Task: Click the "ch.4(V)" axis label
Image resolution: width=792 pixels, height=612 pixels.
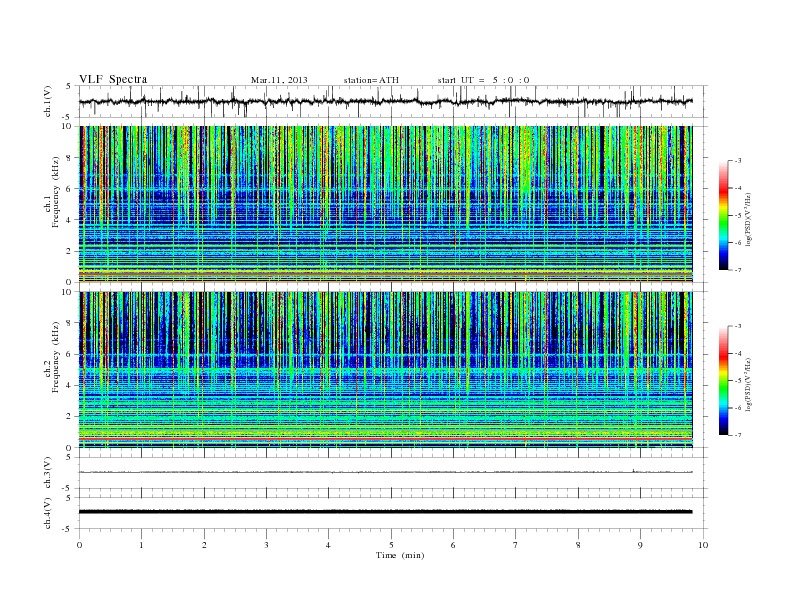Action: pyautogui.click(x=48, y=513)
